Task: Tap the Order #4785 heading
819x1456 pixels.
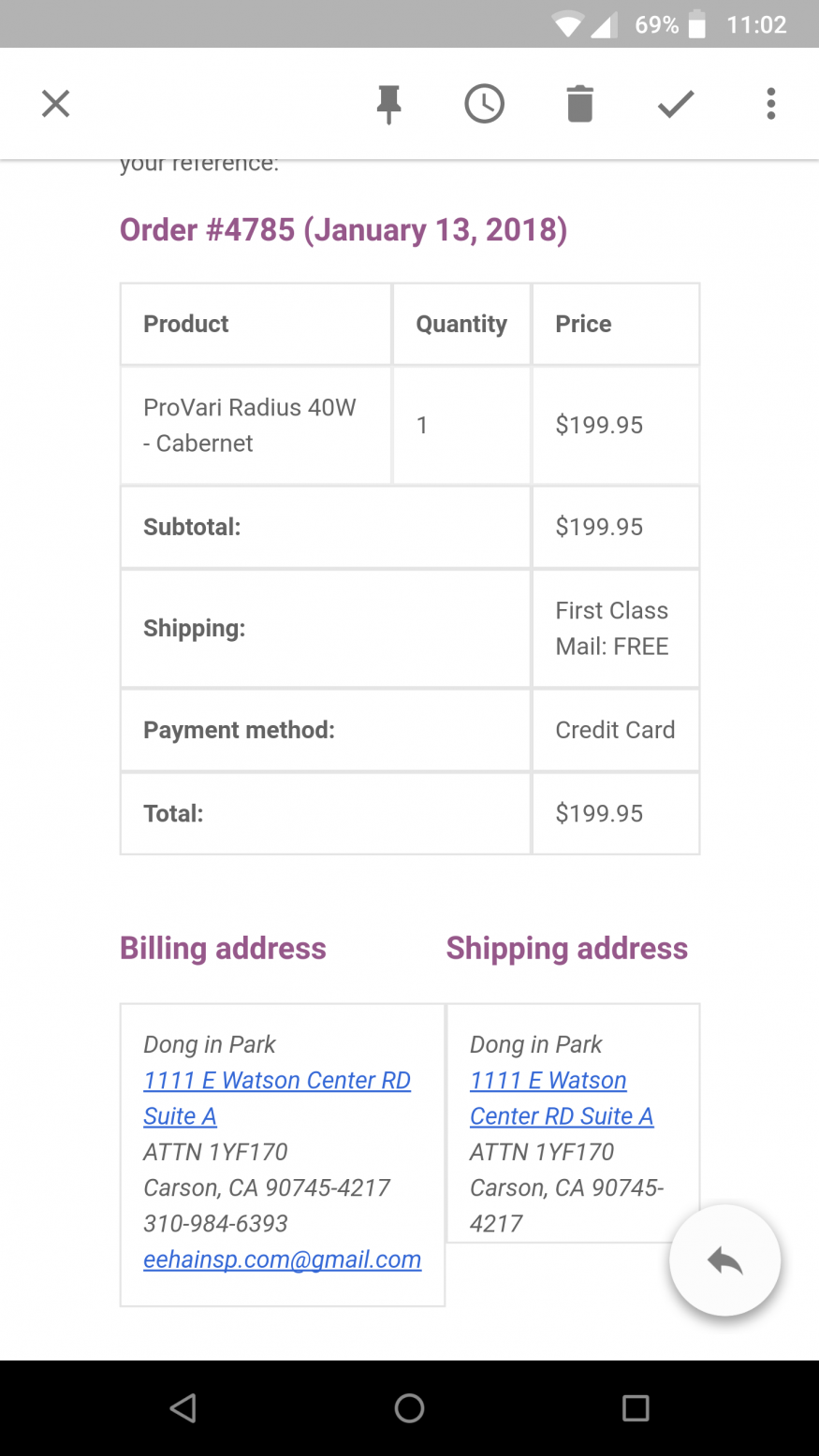Action: tap(343, 229)
